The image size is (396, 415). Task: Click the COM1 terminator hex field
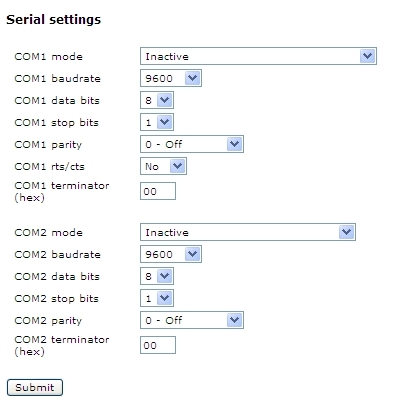point(158,191)
